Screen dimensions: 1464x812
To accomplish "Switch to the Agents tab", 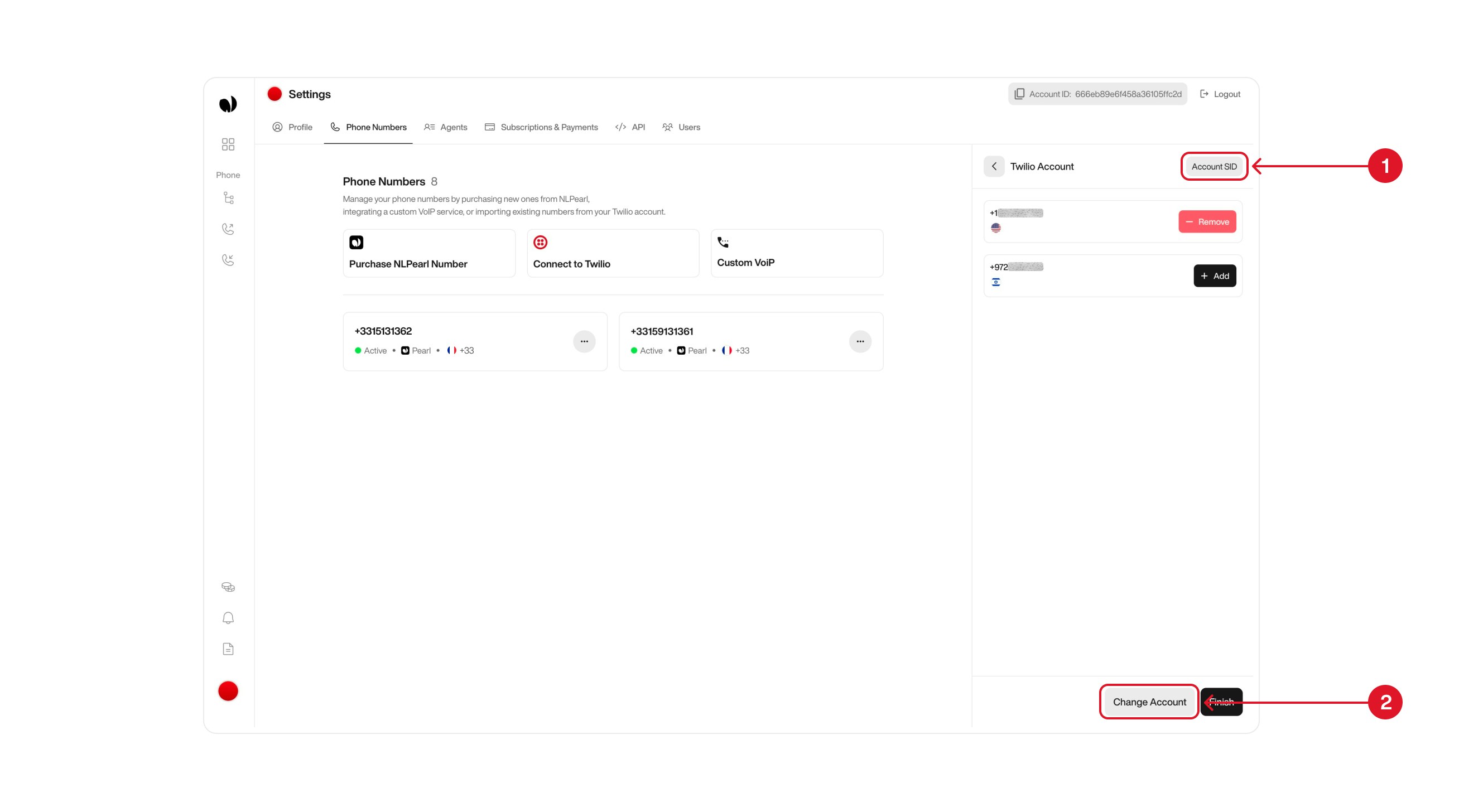I will tap(446, 127).
